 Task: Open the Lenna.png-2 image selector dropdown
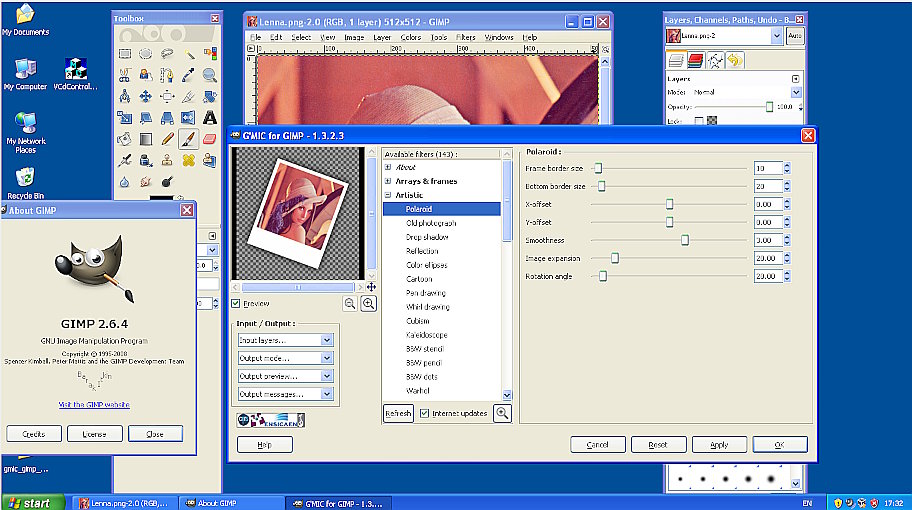tap(776, 36)
